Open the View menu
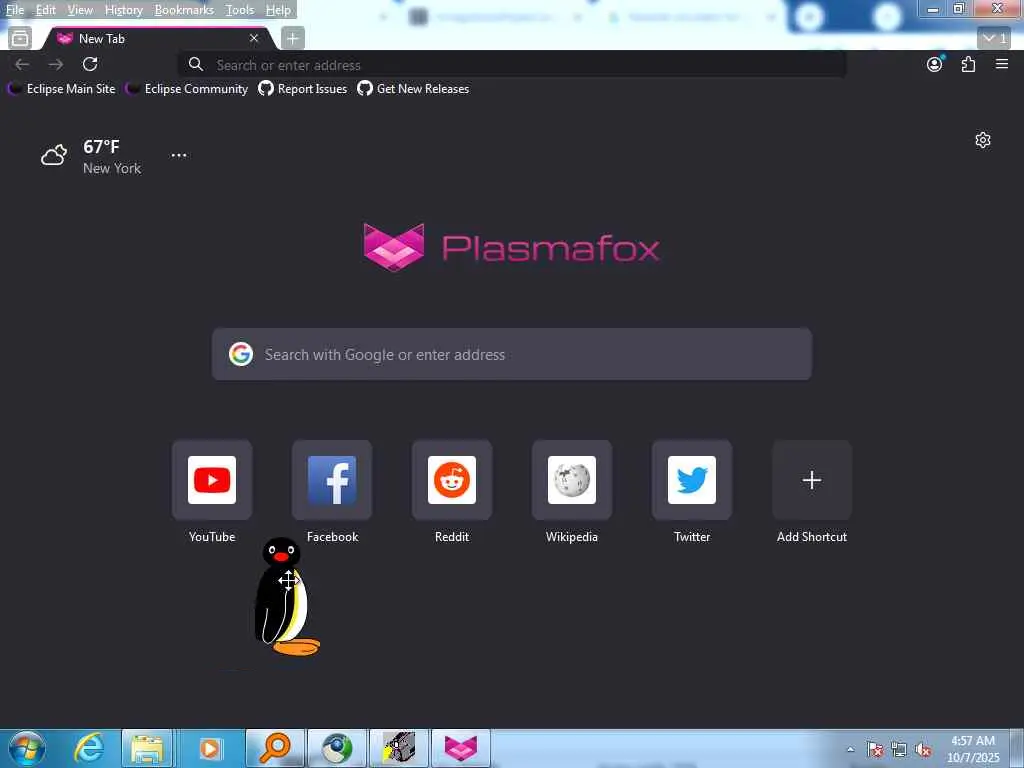The width and height of the screenshot is (1024, 768). click(80, 10)
